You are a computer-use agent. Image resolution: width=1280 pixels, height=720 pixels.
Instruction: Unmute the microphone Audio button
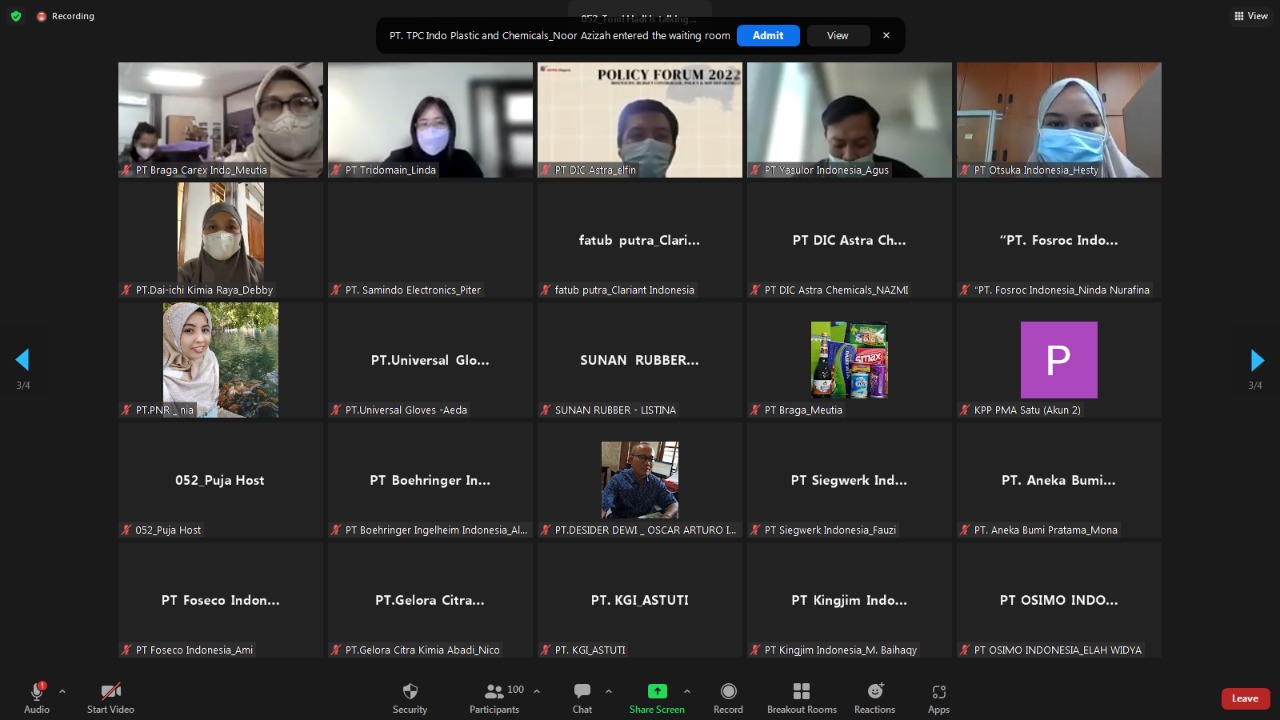click(37, 692)
